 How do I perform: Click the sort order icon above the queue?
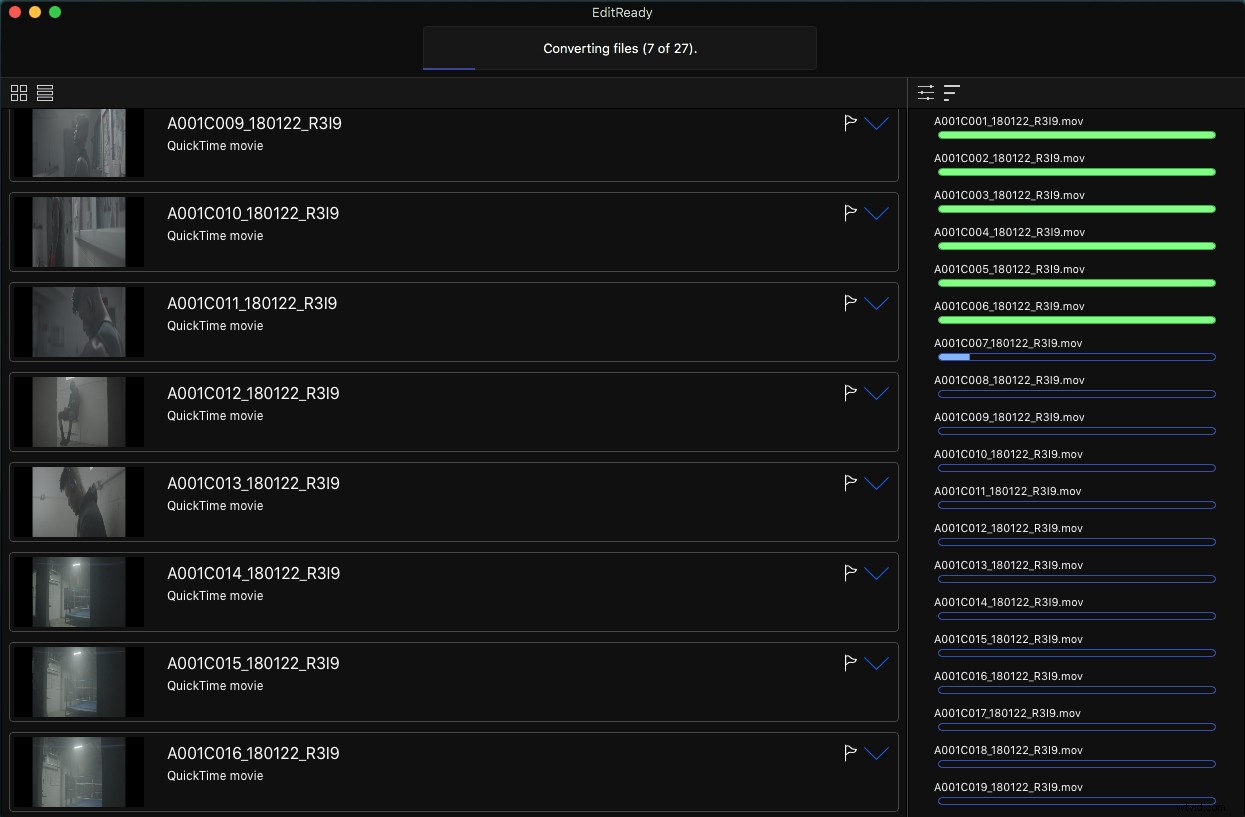pyautogui.click(x=951, y=92)
